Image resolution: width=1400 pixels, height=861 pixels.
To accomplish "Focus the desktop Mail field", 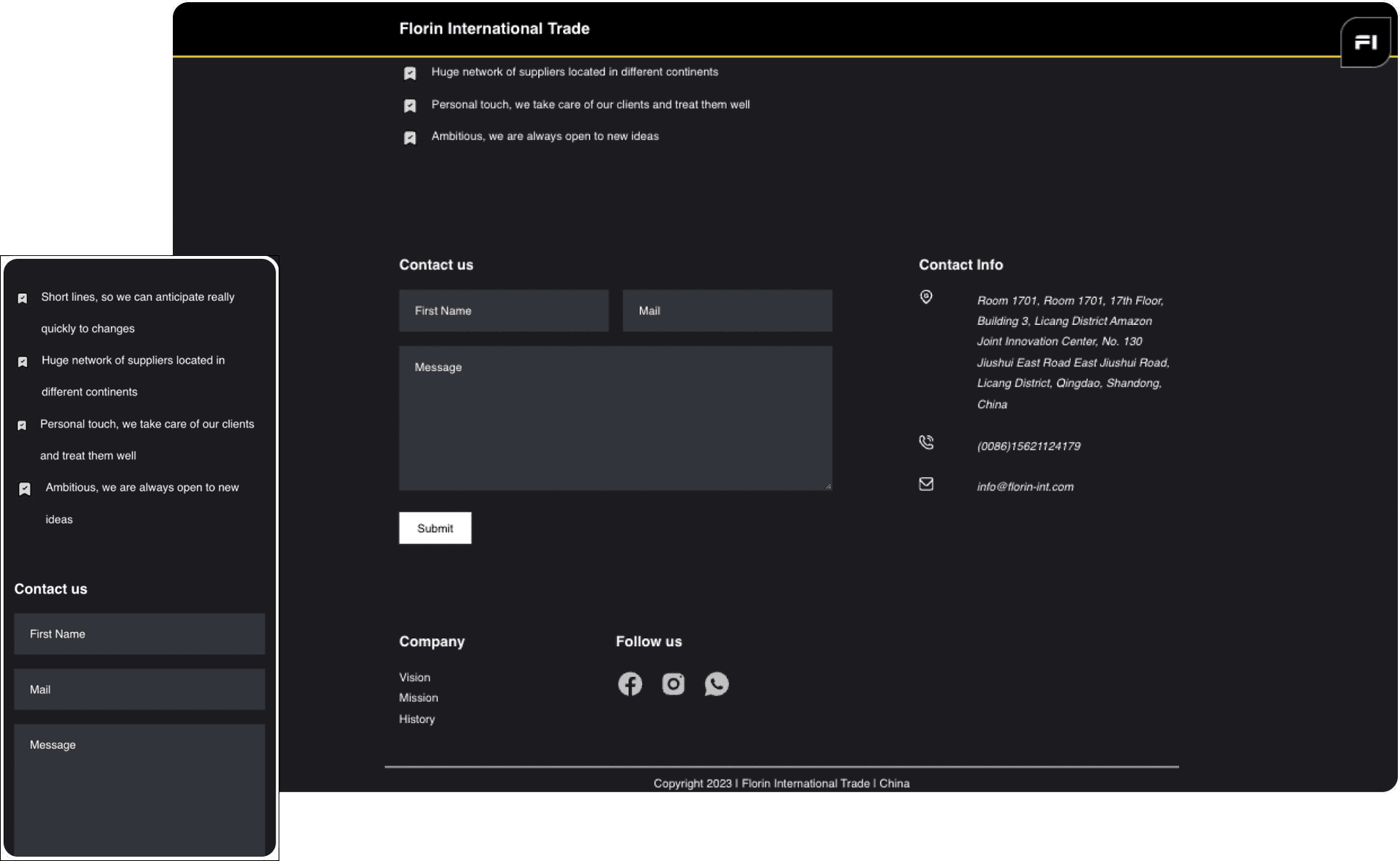I will (728, 311).
